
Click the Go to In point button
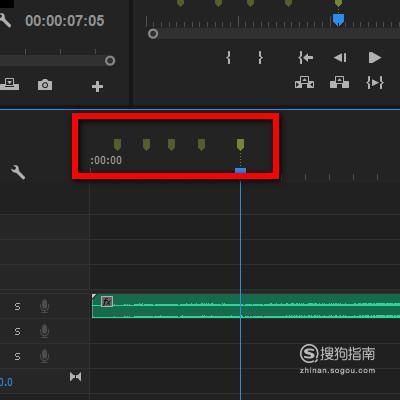[x=306, y=58]
